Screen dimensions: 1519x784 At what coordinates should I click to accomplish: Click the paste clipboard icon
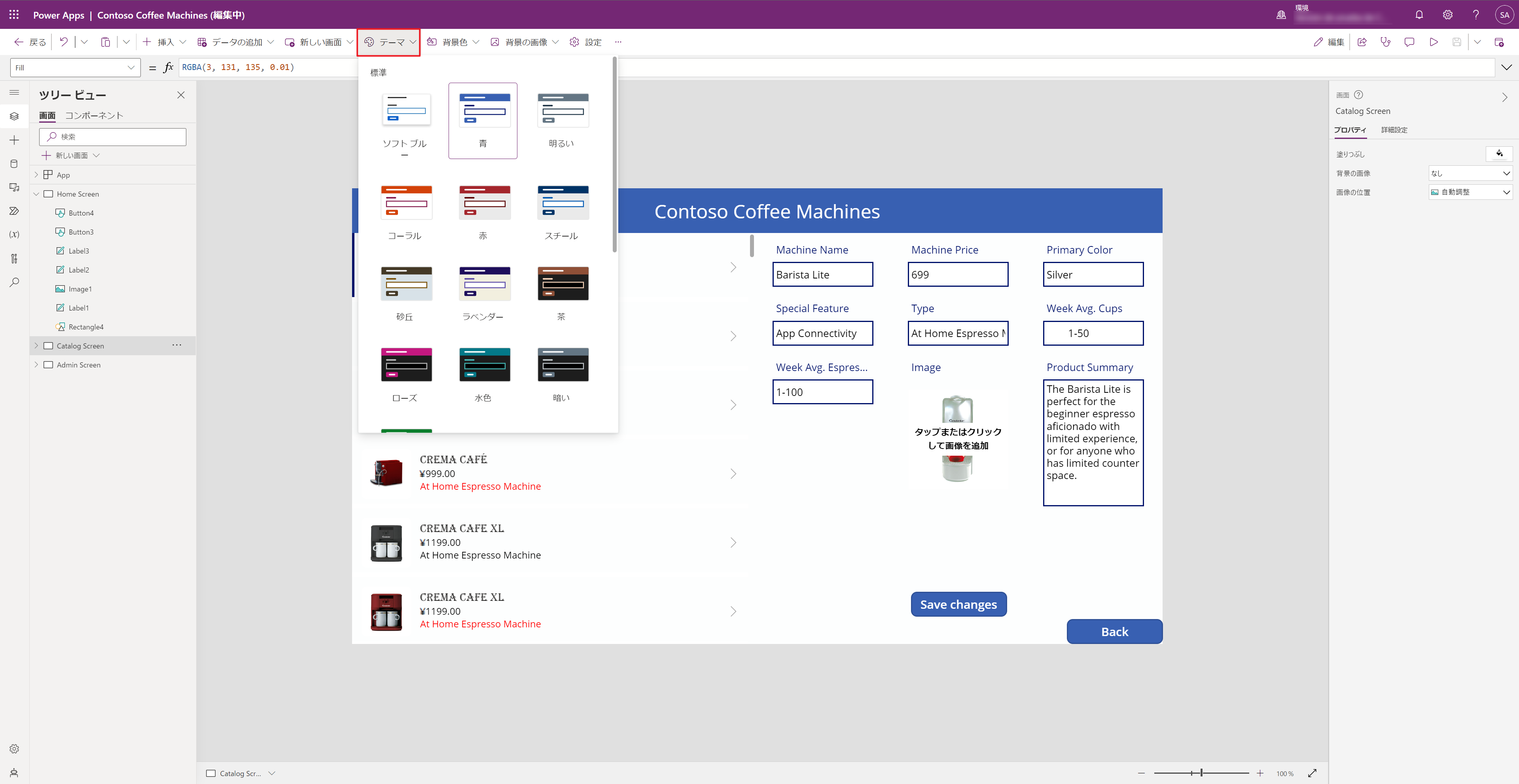coord(106,42)
